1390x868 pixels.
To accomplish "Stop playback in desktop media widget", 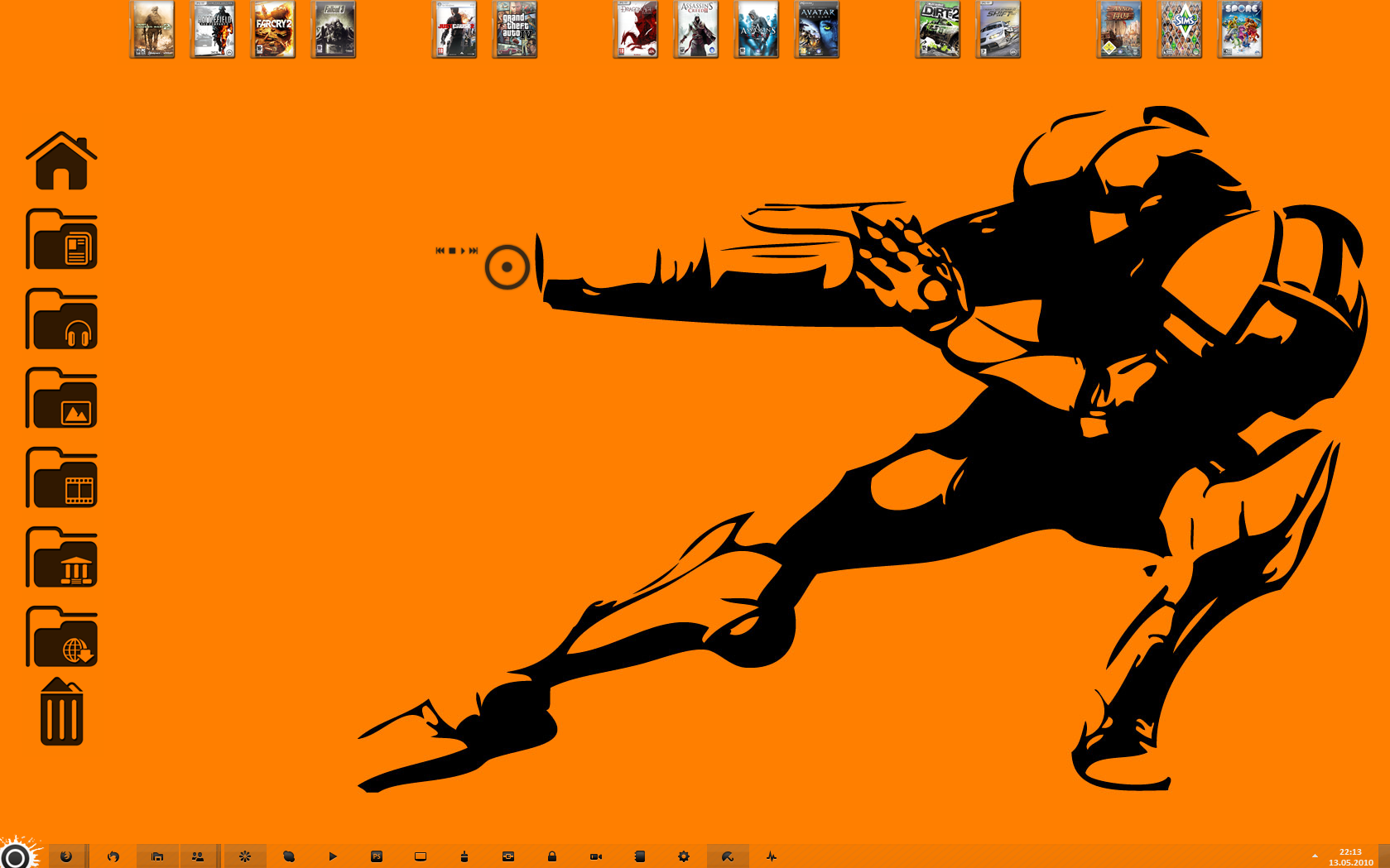I will pos(452,251).
